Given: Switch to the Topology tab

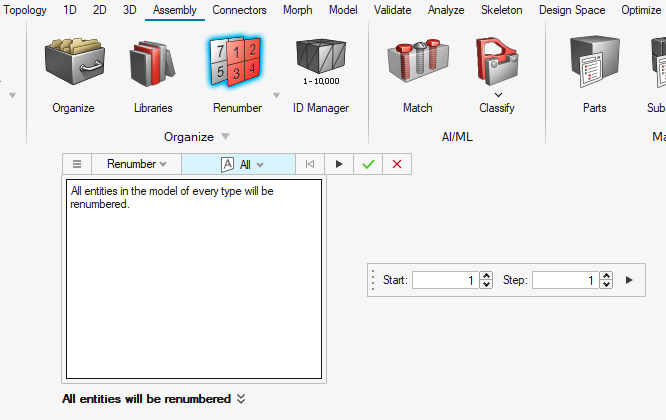Looking at the screenshot, I should [x=25, y=10].
